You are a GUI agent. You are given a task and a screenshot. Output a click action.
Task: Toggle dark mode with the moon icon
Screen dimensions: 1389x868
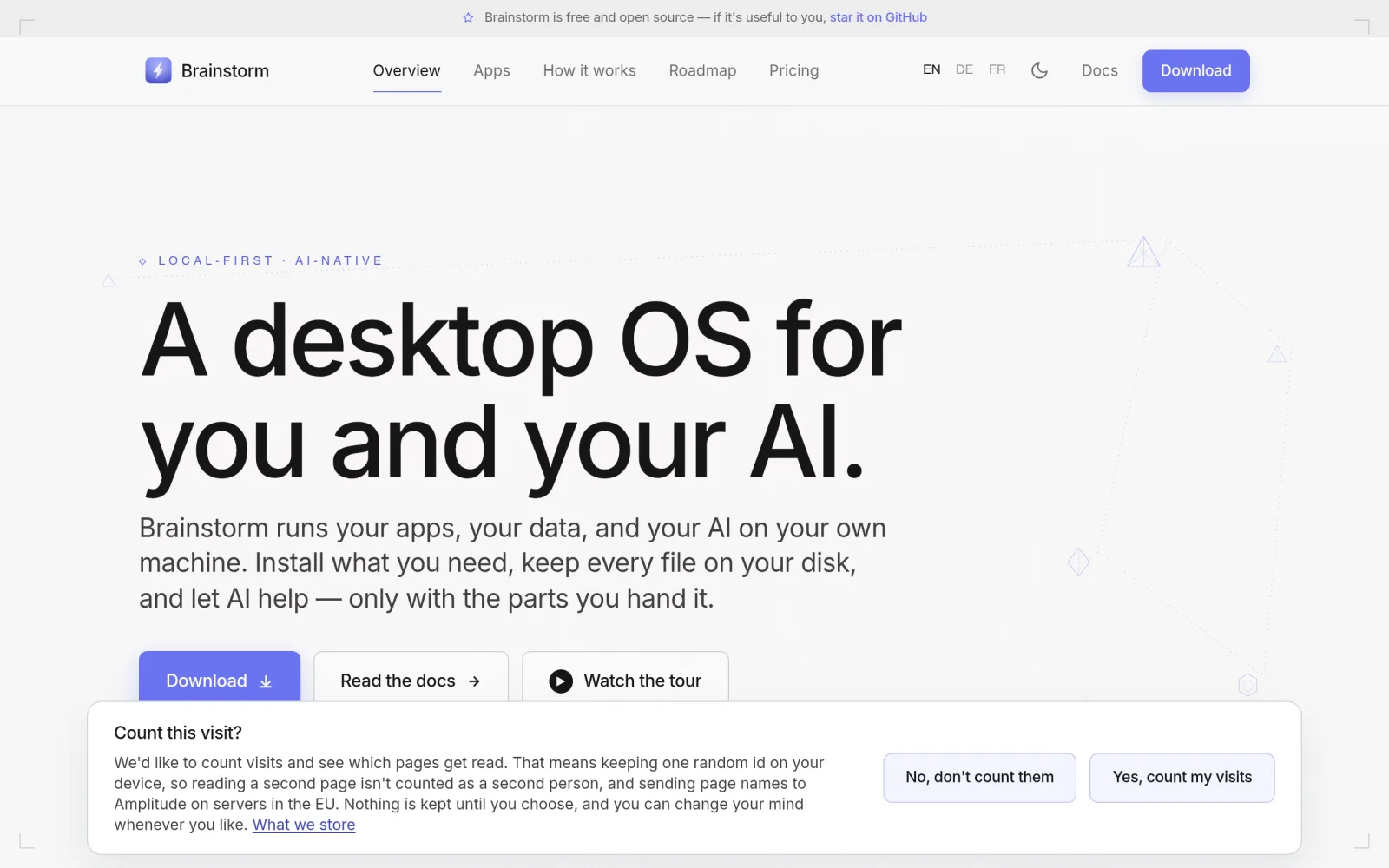[1039, 70]
